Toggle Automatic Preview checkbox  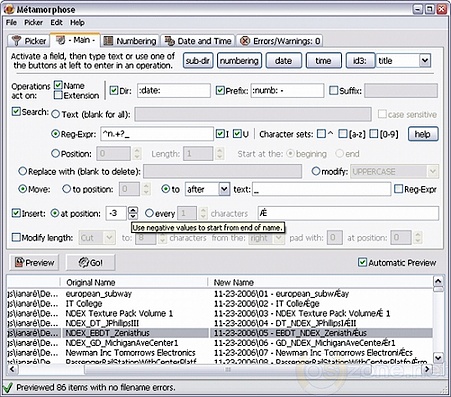click(362, 262)
